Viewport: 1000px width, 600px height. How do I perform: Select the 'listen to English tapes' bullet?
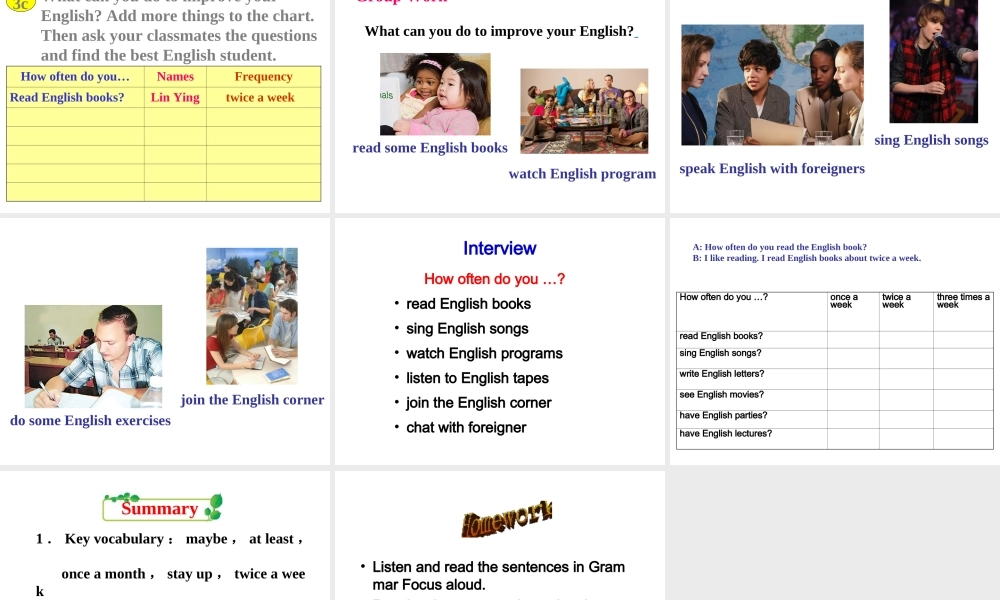[x=477, y=378]
